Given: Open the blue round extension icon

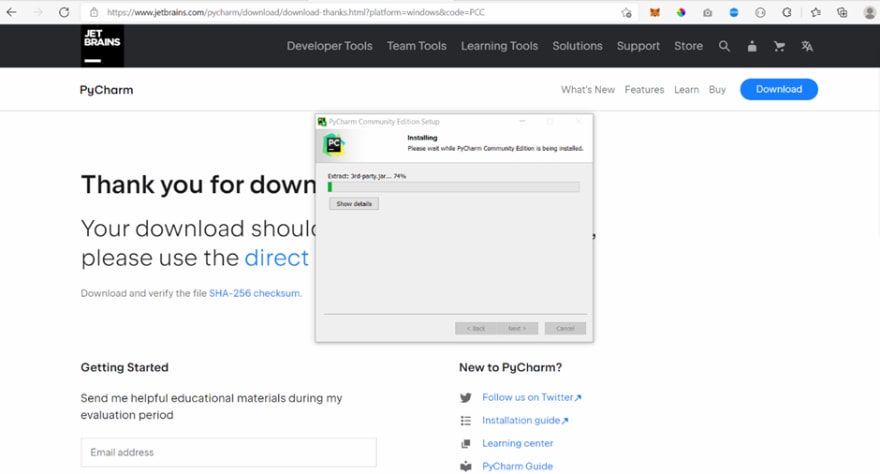Looking at the screenshot, I should point(734,12).
